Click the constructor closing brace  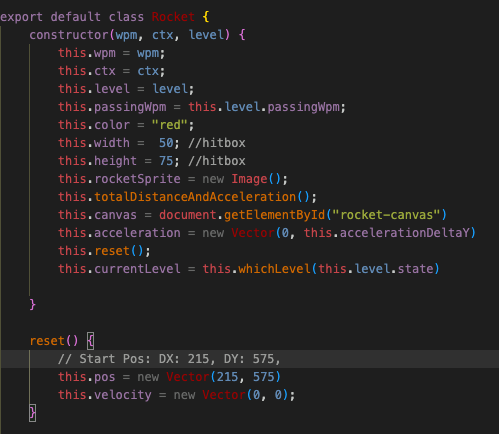(x=32, y=305)
